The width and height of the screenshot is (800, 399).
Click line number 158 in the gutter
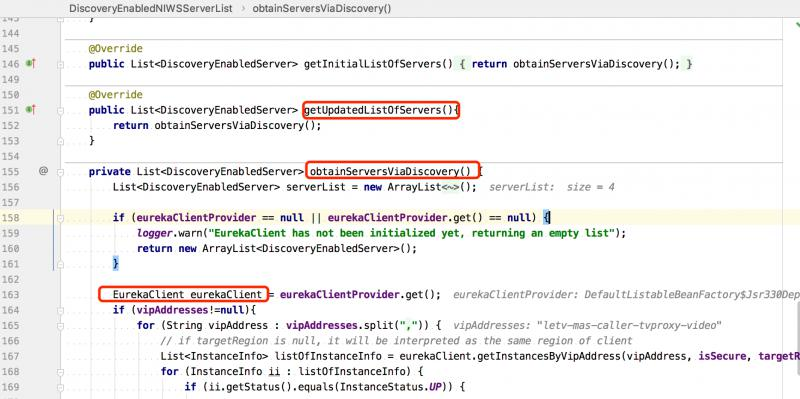pyautogui.click(x=10, y=218)
